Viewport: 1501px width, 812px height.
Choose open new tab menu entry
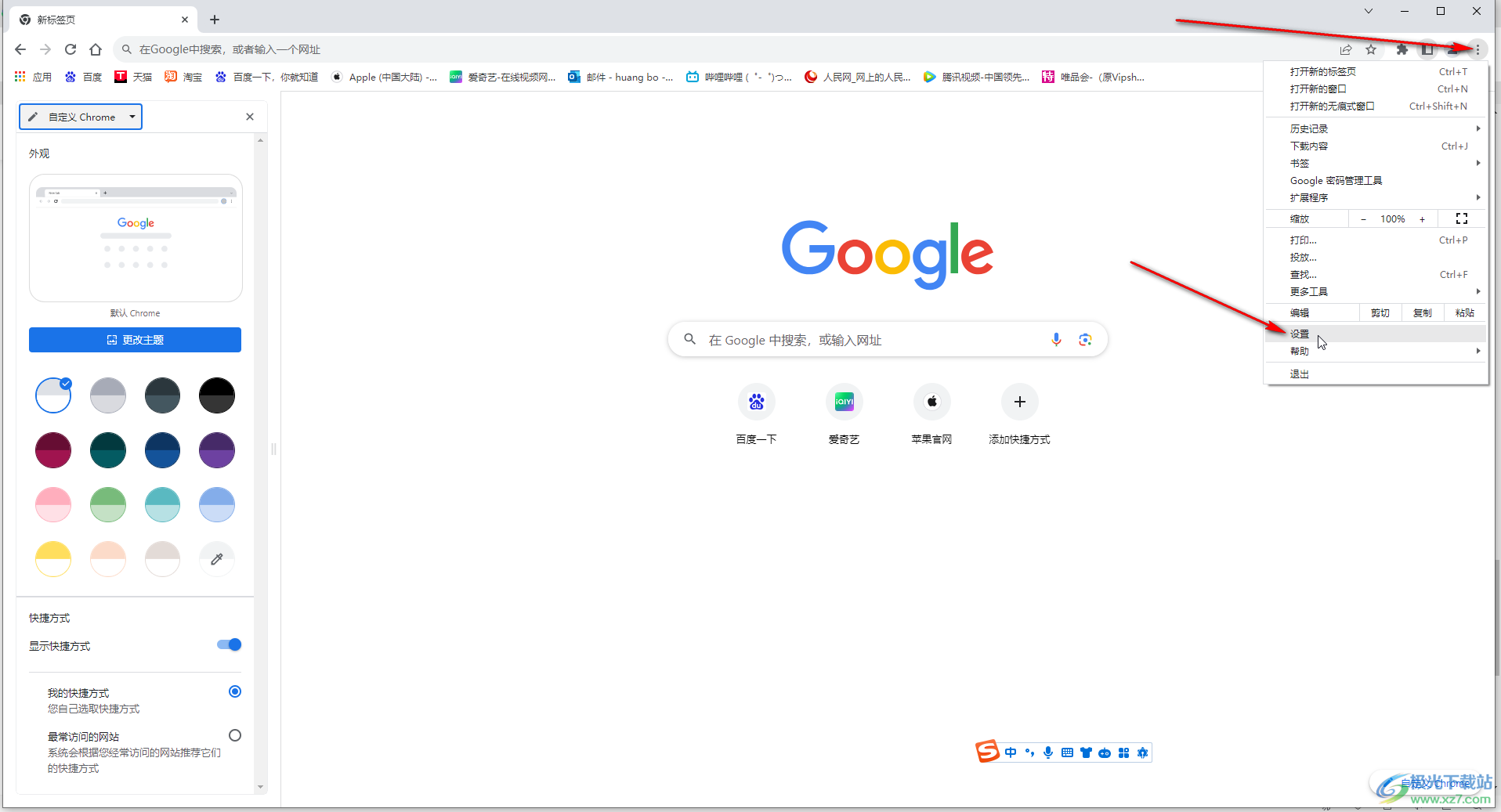[x=1376, y=71]
